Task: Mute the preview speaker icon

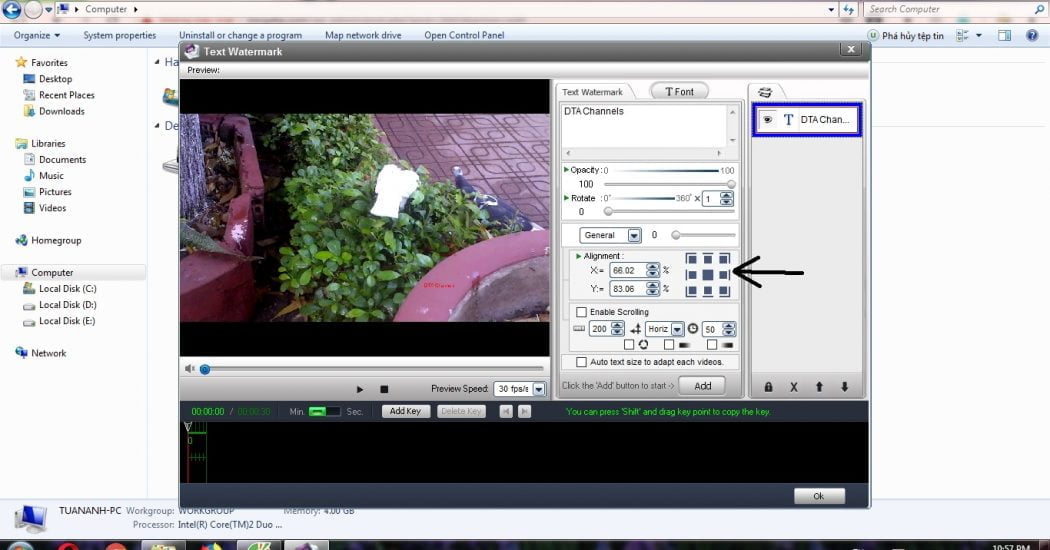Action: (190, 369)
